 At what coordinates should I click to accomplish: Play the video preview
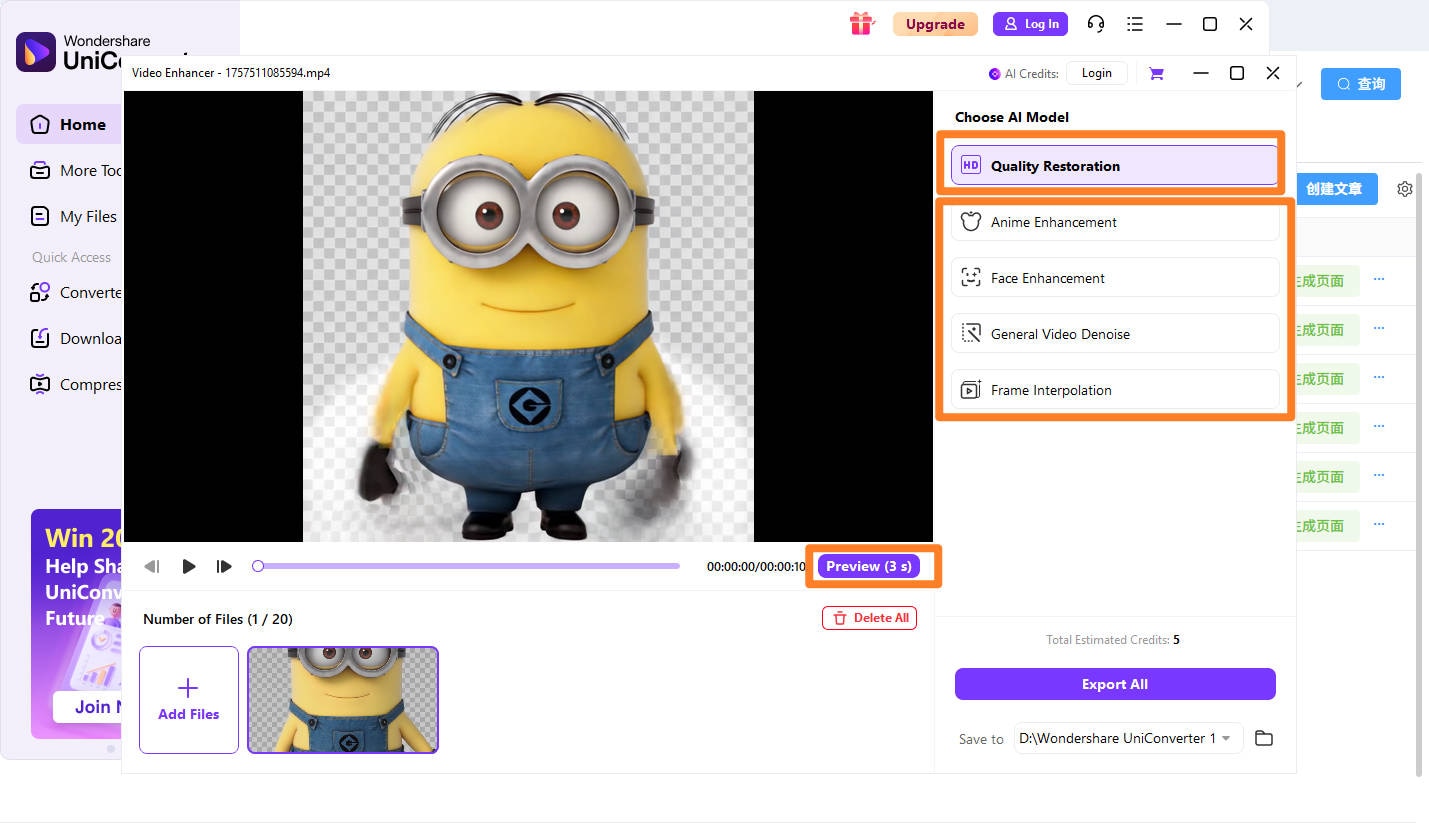click(x=188, y=567)
